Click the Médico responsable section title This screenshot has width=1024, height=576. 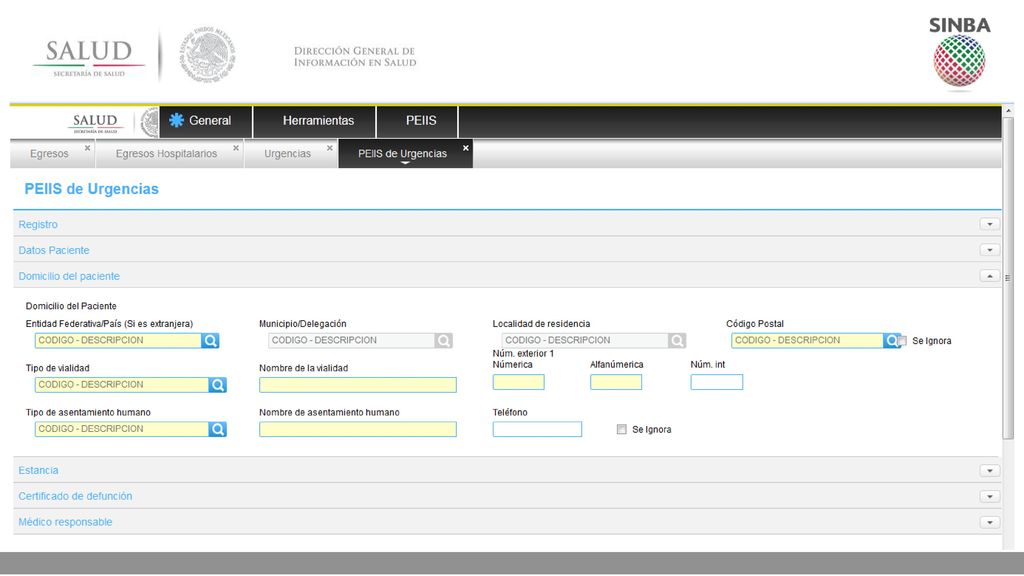[65, 522]
